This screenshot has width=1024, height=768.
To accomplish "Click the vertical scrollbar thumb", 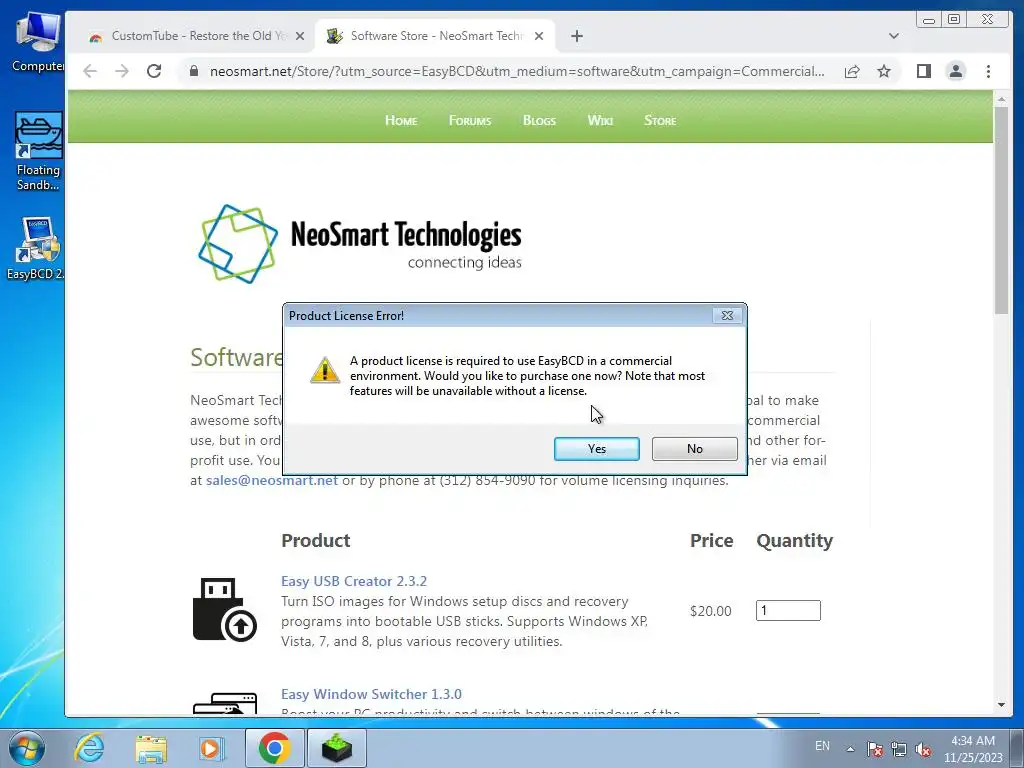I will [x=1001, y=209].
